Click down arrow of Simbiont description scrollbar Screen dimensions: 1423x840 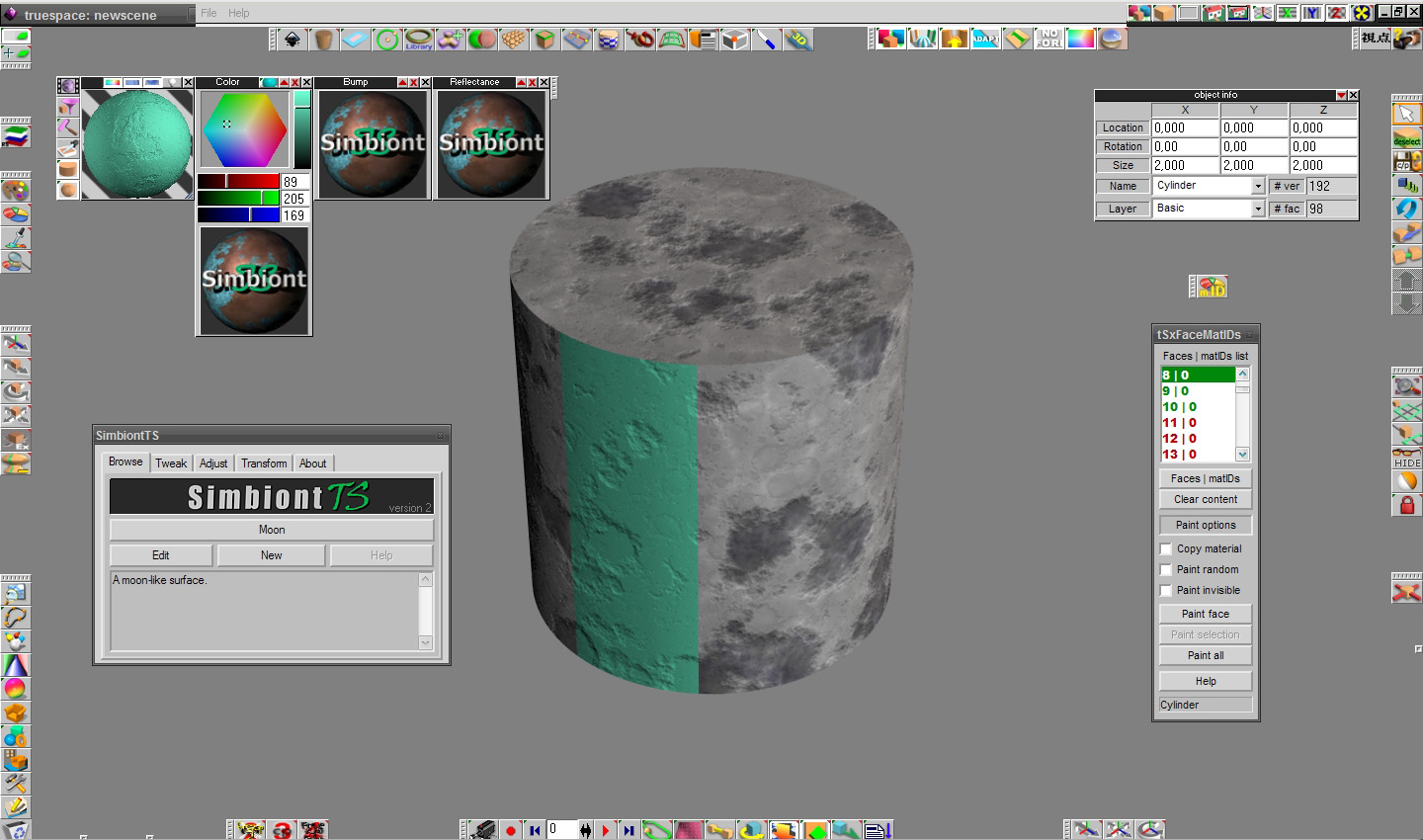426,642
